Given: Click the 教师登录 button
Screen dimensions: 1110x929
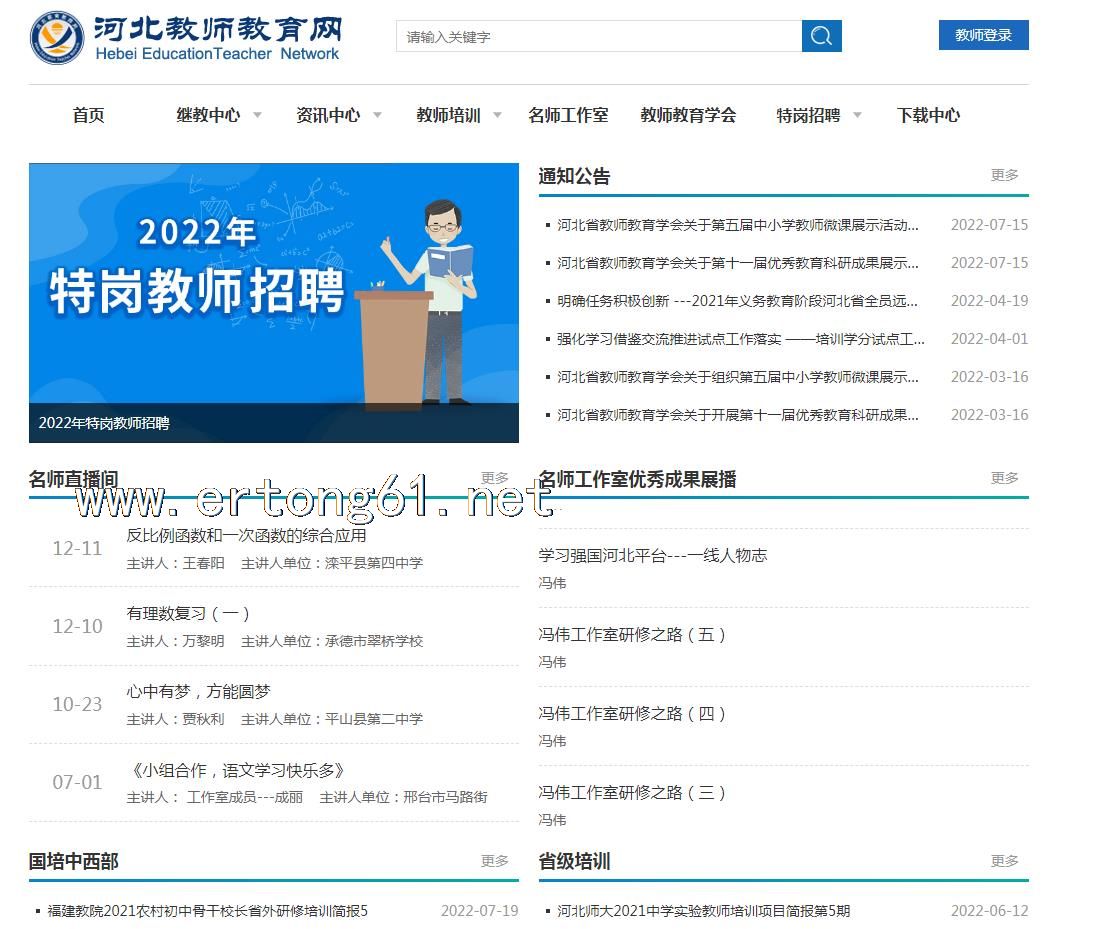Looking at the screenshot, I should [x=983, y=35].
